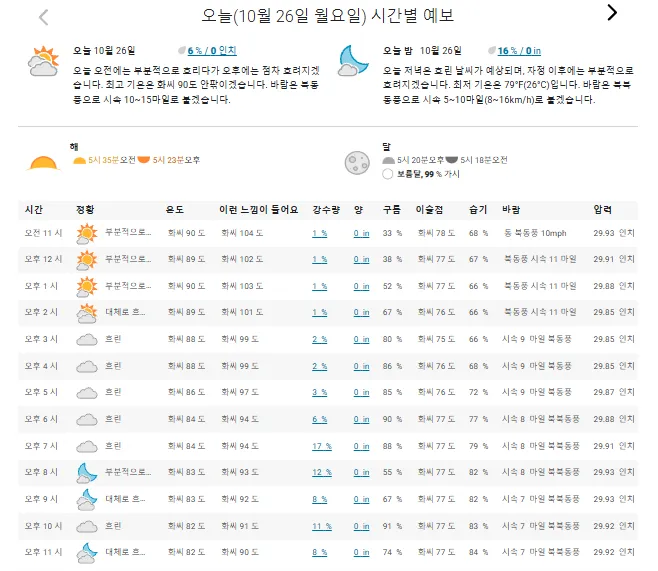Open 2 % precipitation link at 오후 4 시

319,366
